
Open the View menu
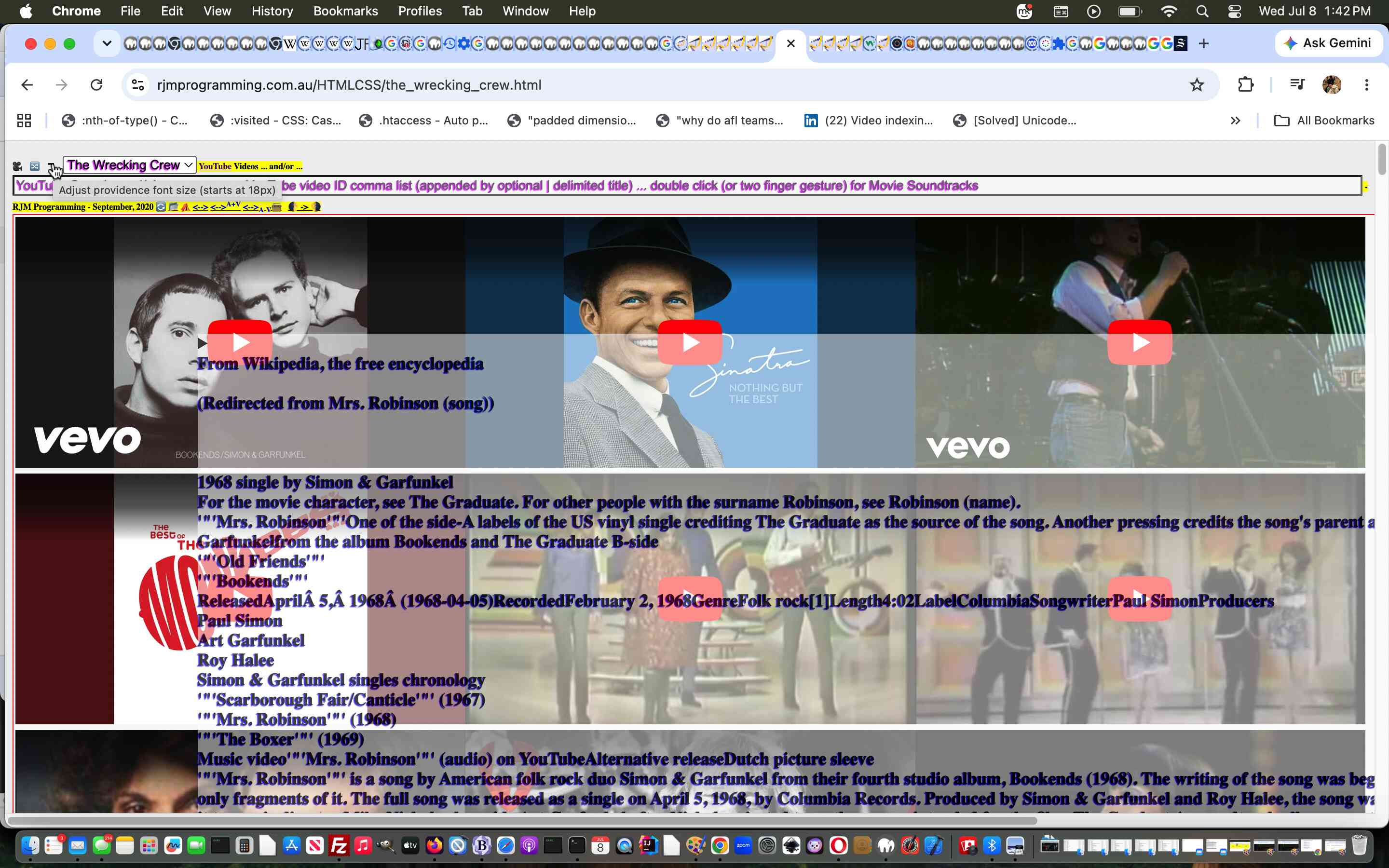pyautogui.click(x=217, y=11)
